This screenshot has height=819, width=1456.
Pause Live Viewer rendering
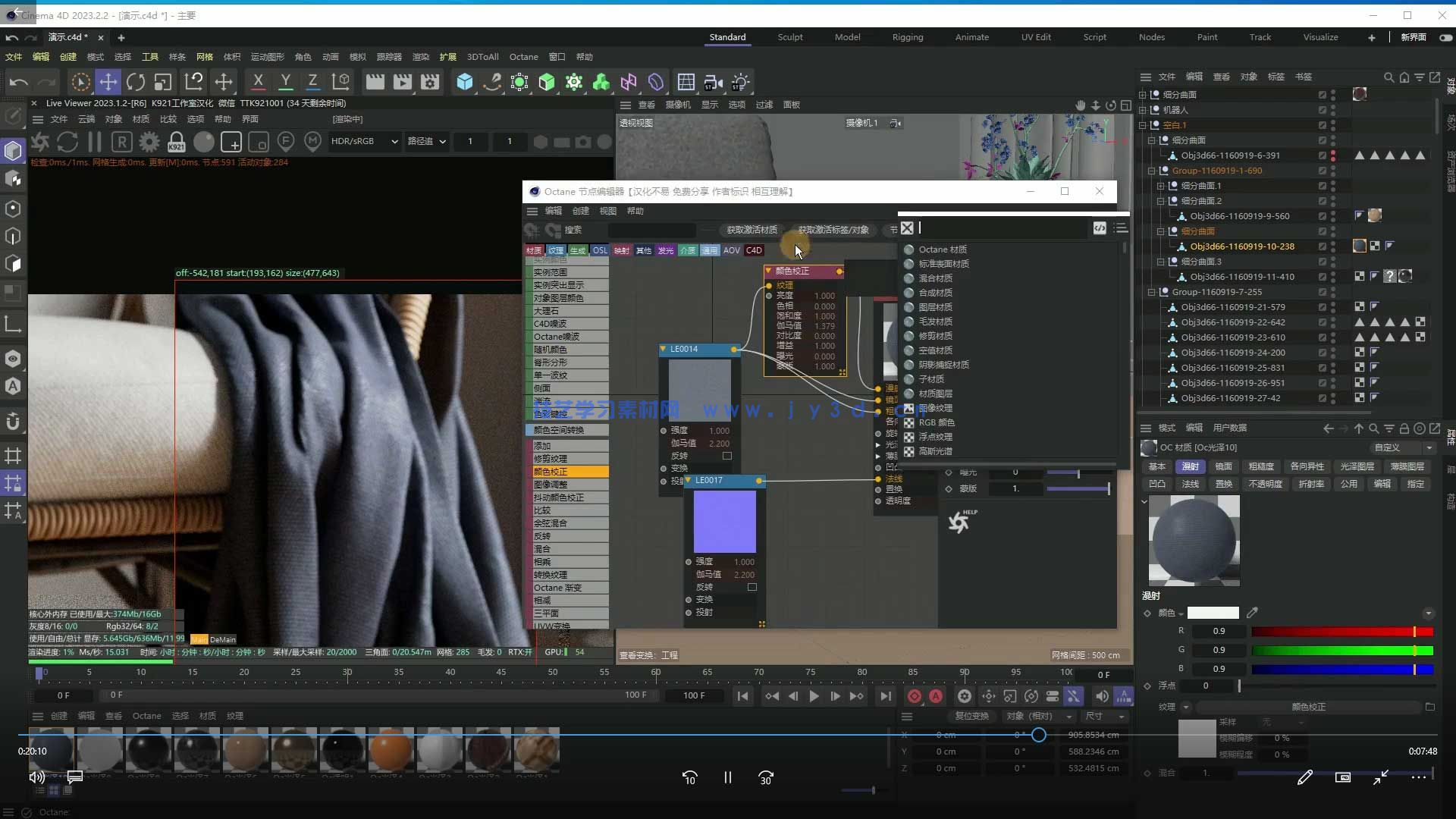(95, 142)
